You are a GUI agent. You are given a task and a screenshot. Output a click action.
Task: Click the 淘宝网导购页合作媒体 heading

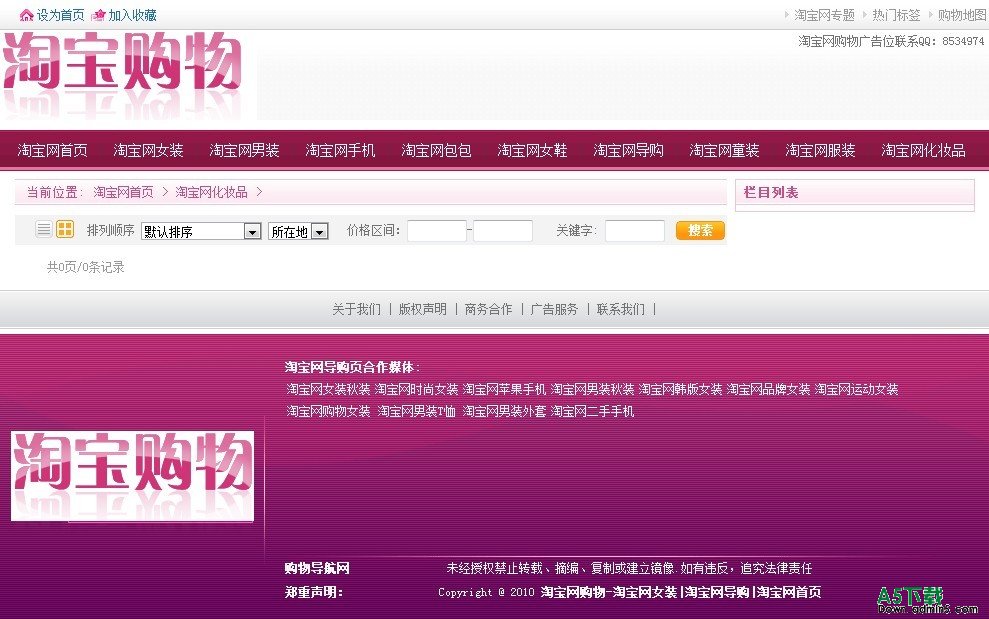pyautogui.click(x=350, y=367)
